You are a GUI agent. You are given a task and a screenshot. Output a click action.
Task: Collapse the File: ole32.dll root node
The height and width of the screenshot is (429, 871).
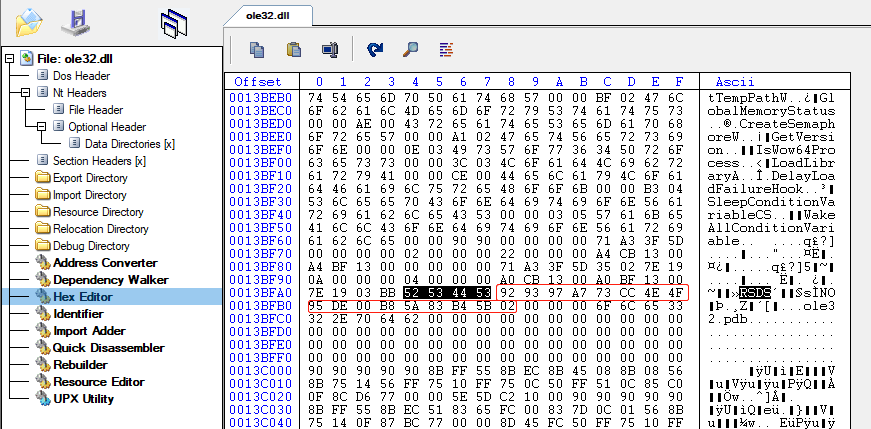tap(9, 58)
